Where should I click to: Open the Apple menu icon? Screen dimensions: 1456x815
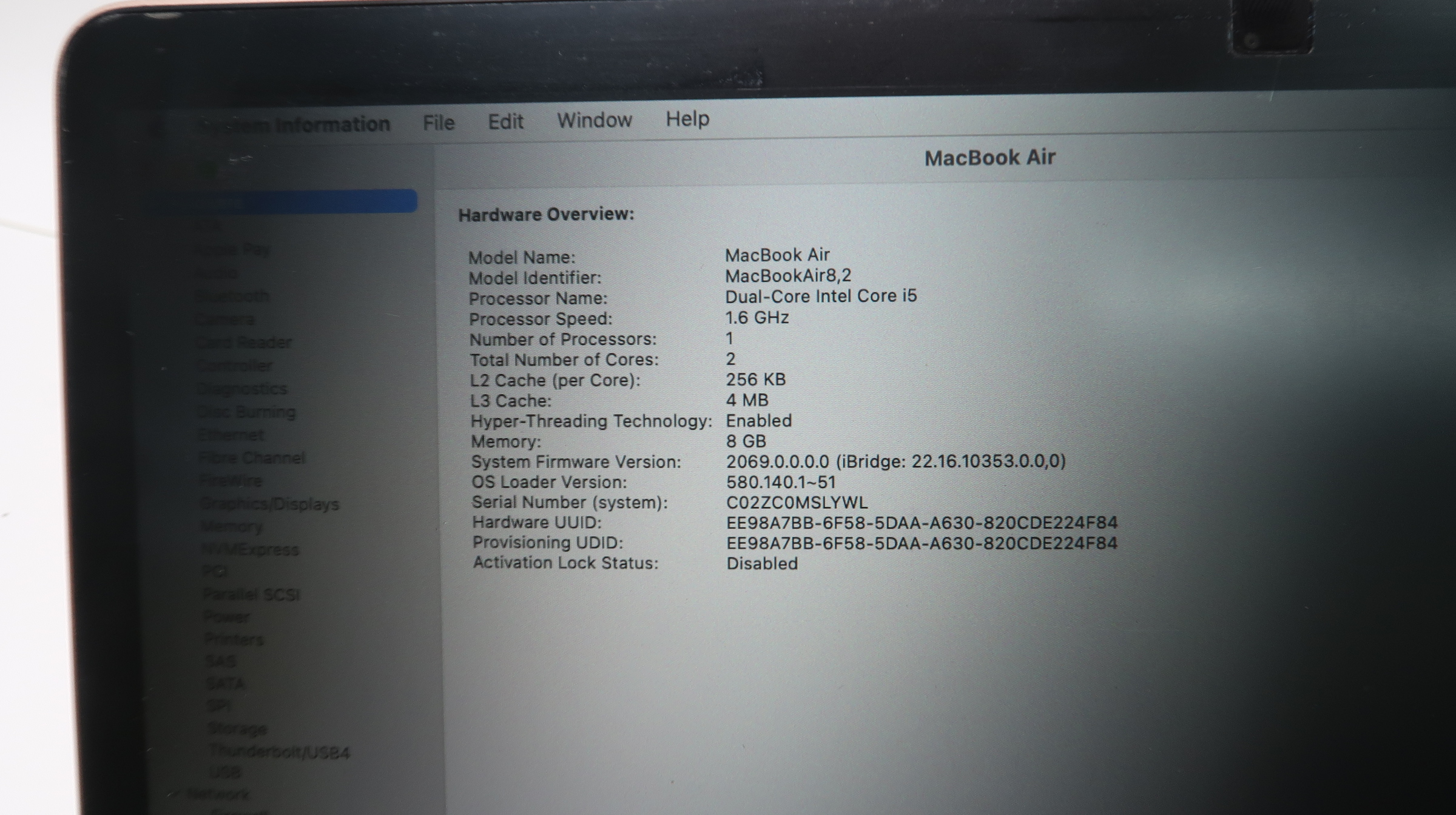tap(157, 128)
